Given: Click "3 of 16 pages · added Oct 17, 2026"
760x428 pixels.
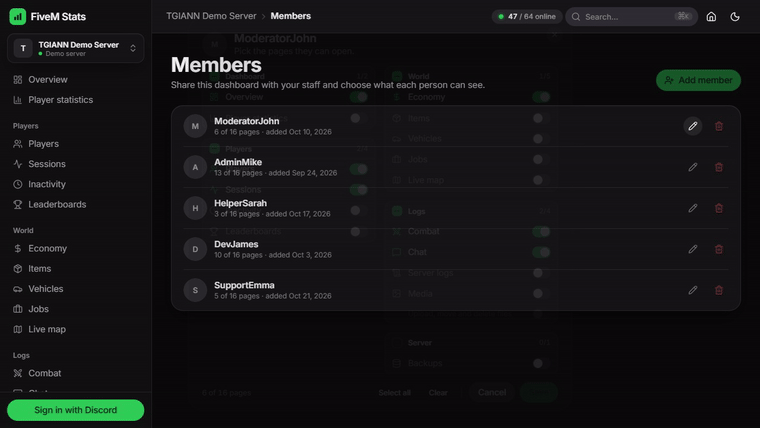Looking at the screenshot, I should tap(272, 214).
